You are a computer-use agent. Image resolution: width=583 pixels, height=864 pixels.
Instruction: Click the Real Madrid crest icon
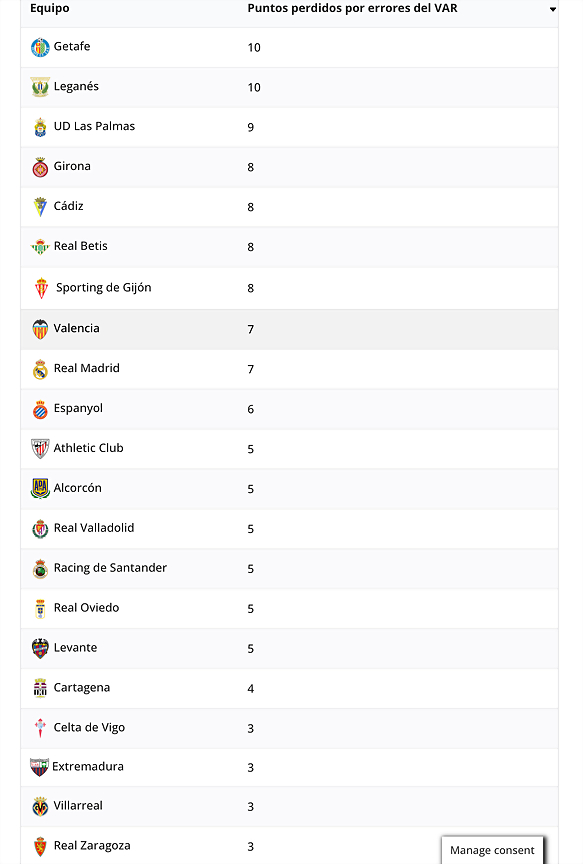tap(40, 369)
